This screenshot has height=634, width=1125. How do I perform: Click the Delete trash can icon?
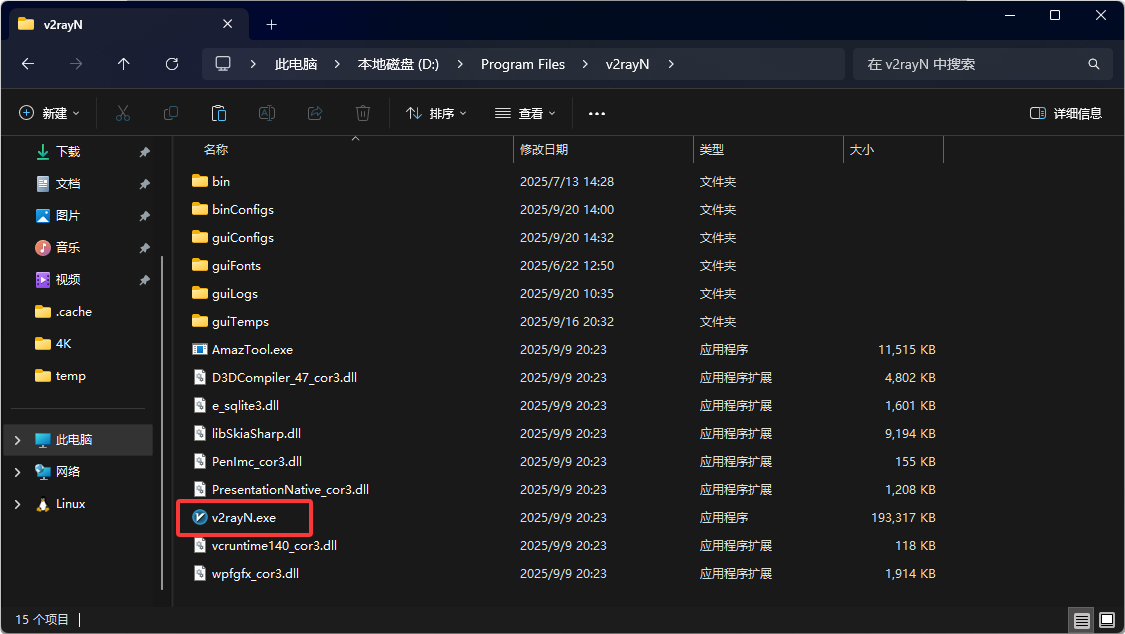tap(364, 114)
